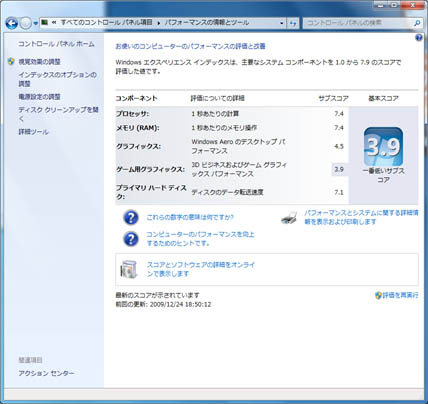This screenshot has width=428, height=404.
Task: Click the search magnifier icon
Action: click(x=417, y=23)
